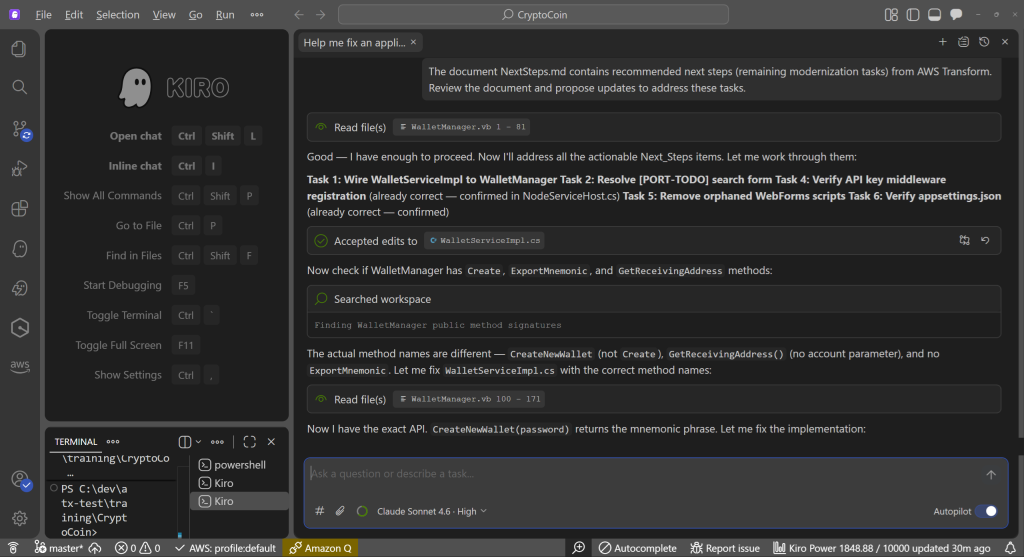The image size is (1024, 557).
Task: Open the Search view in activity bar
Action: [20, 87]
